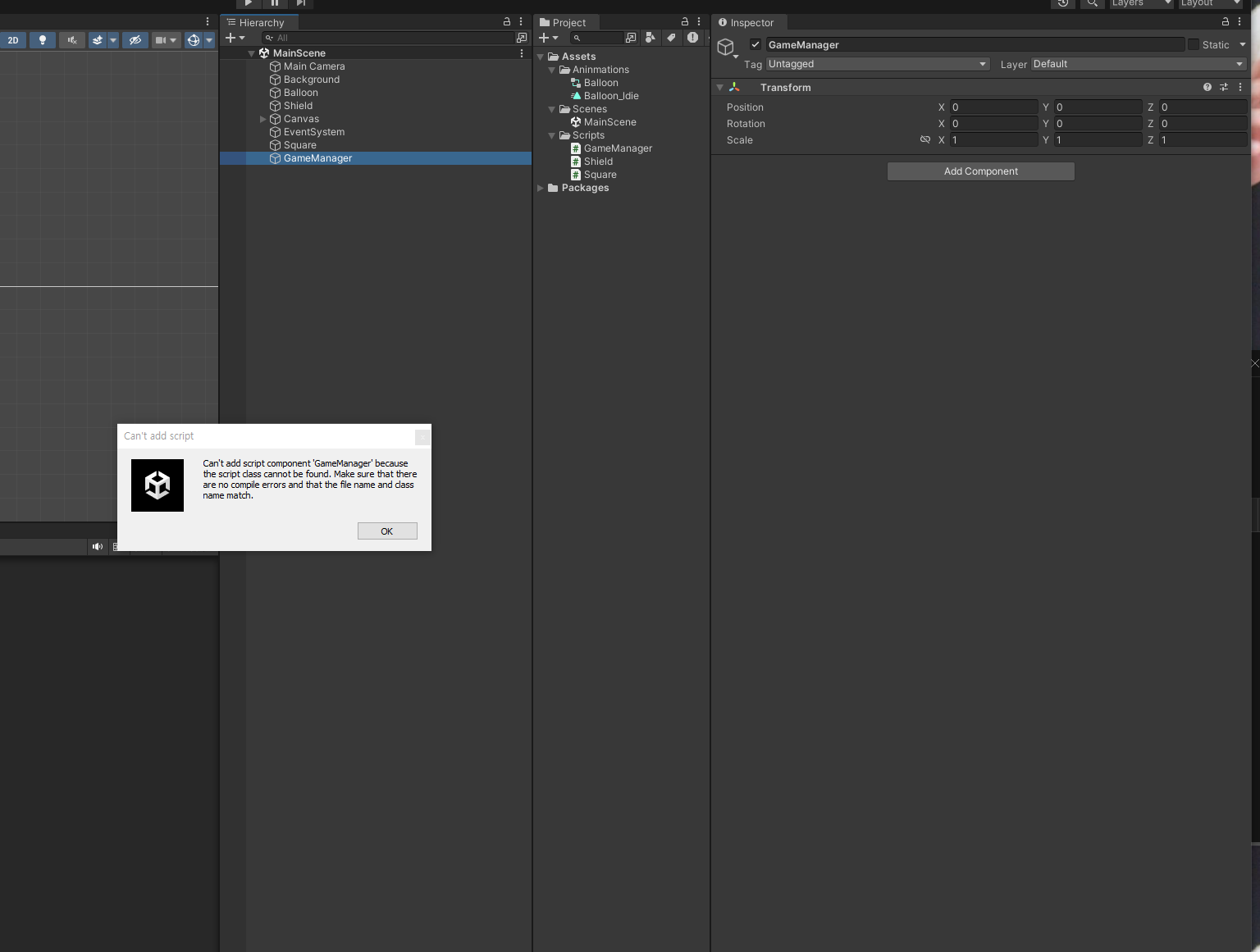
Task: Collapse the Scripts folder
Action: coord(551,135)
